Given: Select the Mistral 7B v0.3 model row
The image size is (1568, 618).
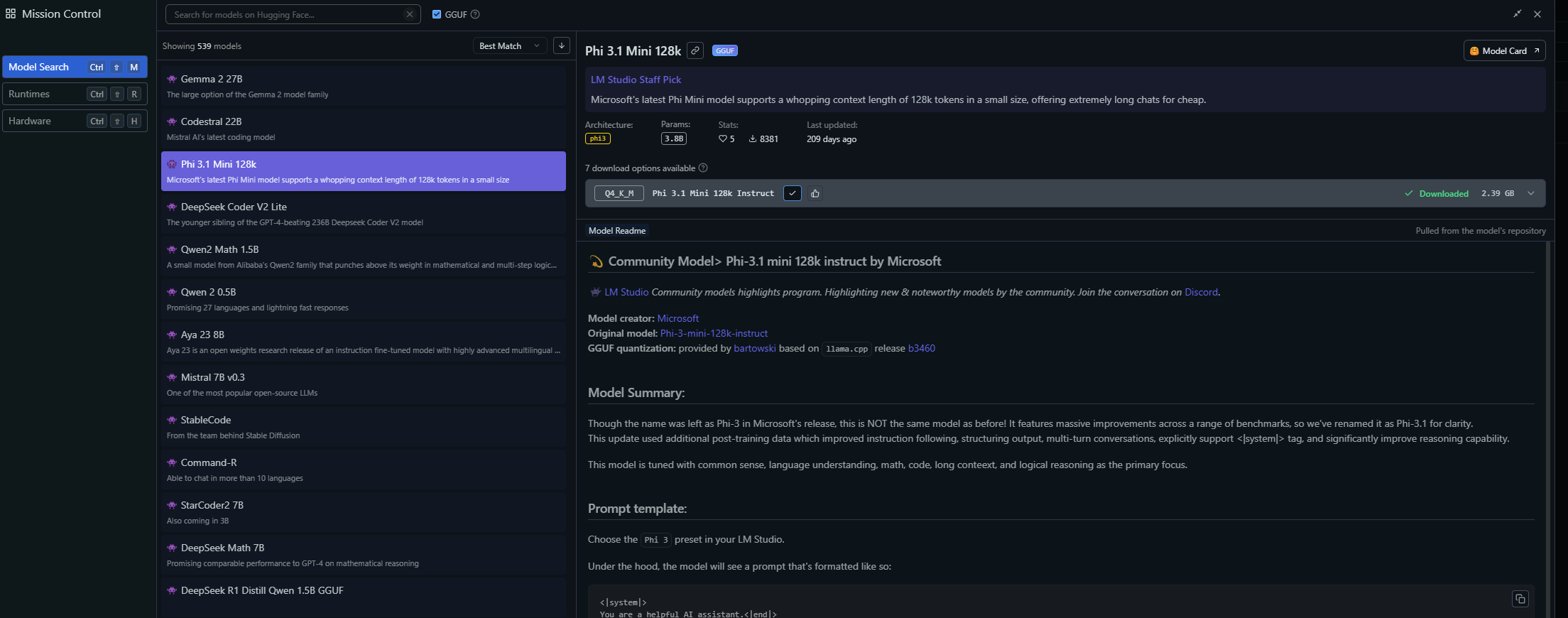Looking at the screenshot, I should coord(364,384).
